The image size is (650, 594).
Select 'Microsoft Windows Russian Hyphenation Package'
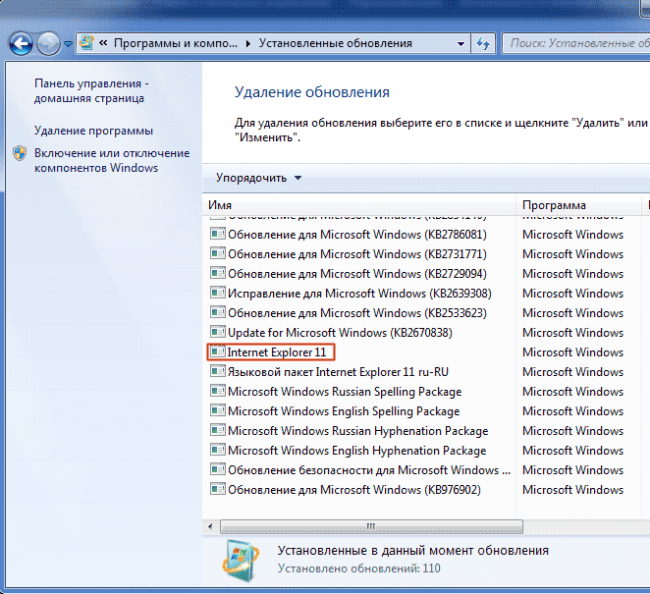click(349, 431)
